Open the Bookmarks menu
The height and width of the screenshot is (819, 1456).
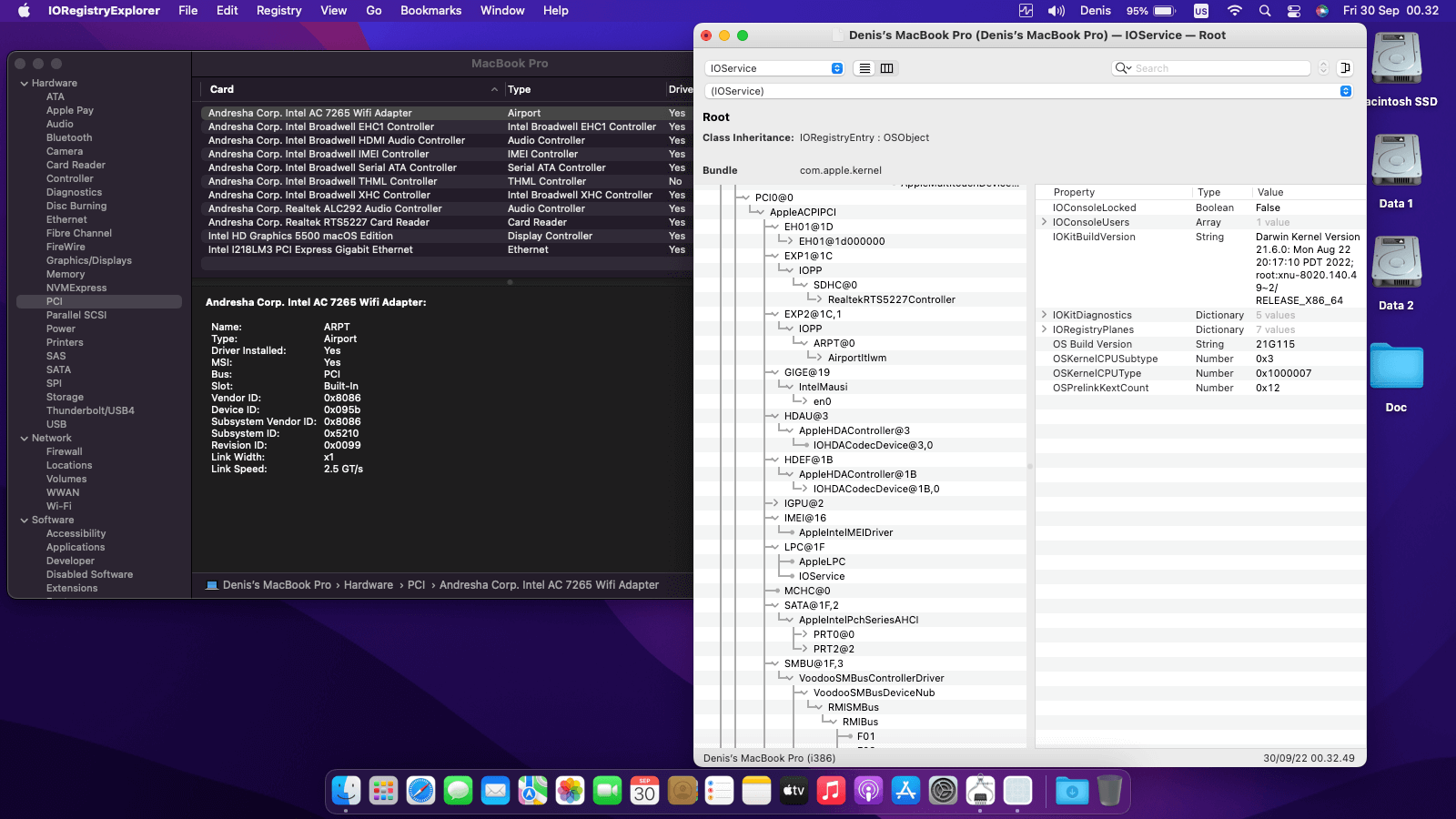click(431, 11)
